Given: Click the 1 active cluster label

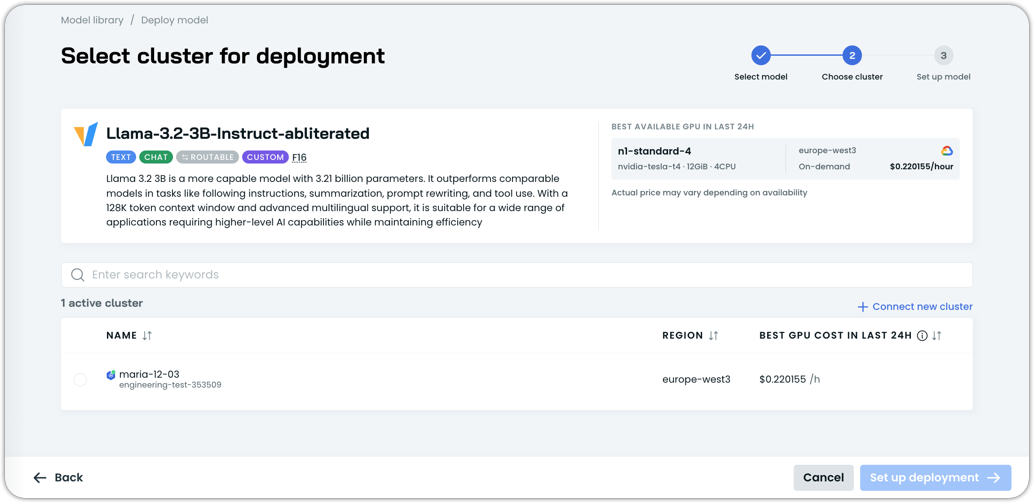Looking at the screenshot, I should pyautogui.click(x=102, y=303).
